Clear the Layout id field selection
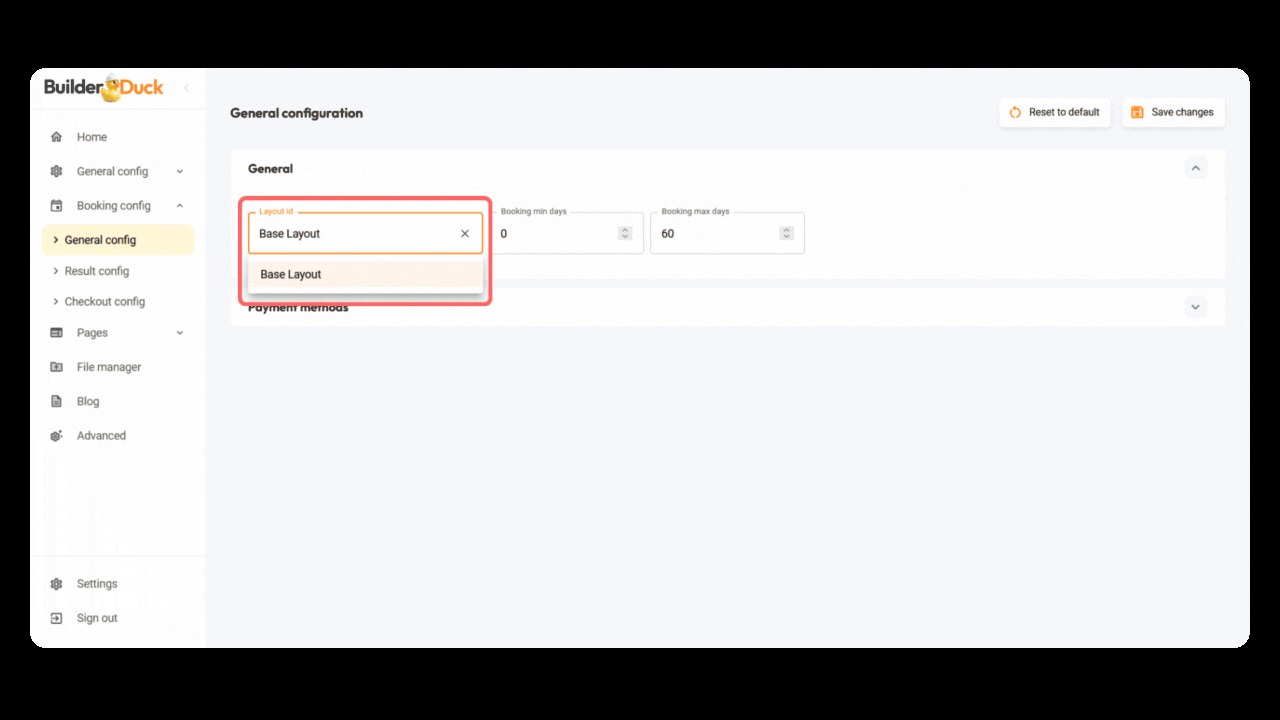1280x720 pixels. 465,234
